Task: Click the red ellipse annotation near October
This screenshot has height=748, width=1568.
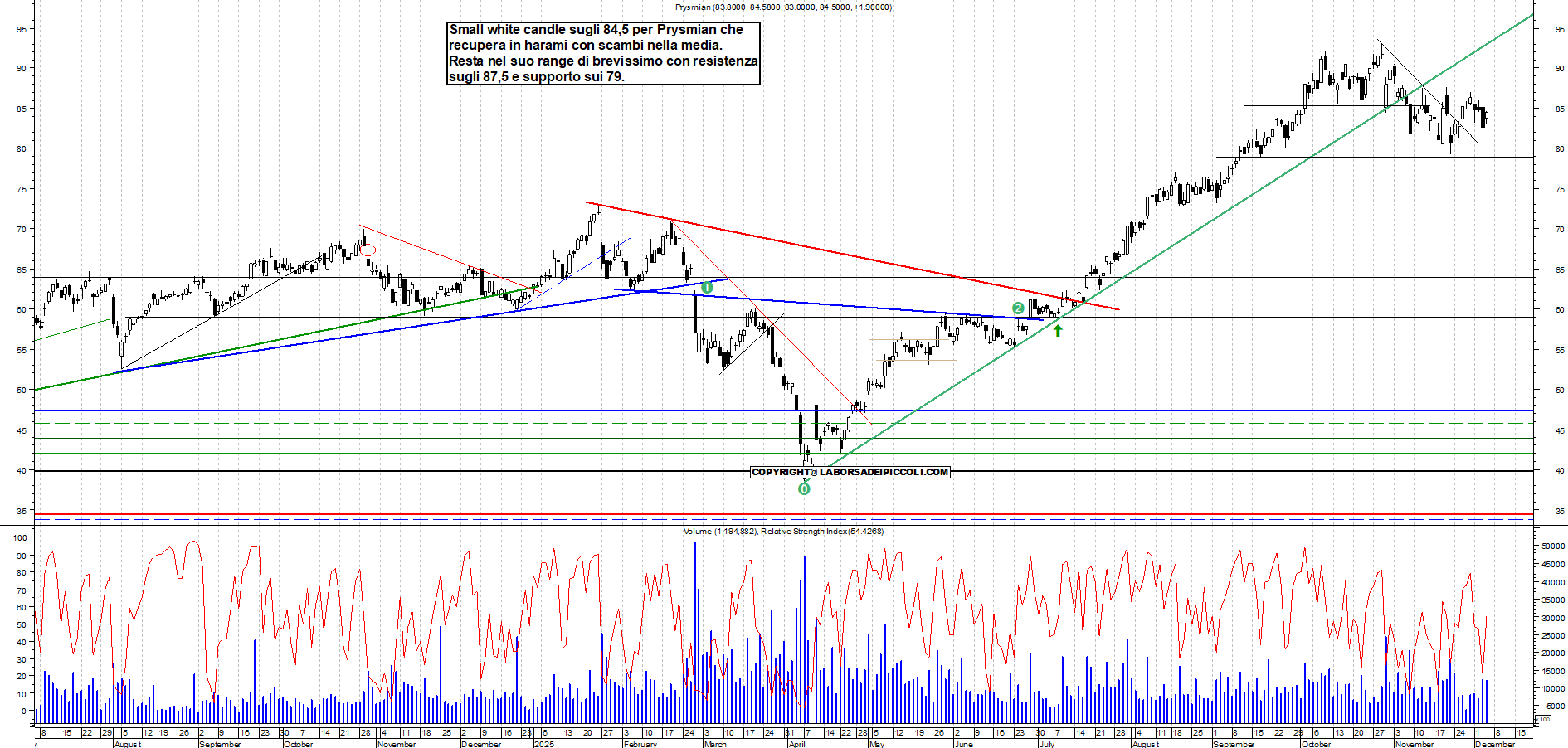Action: point(368,250)
